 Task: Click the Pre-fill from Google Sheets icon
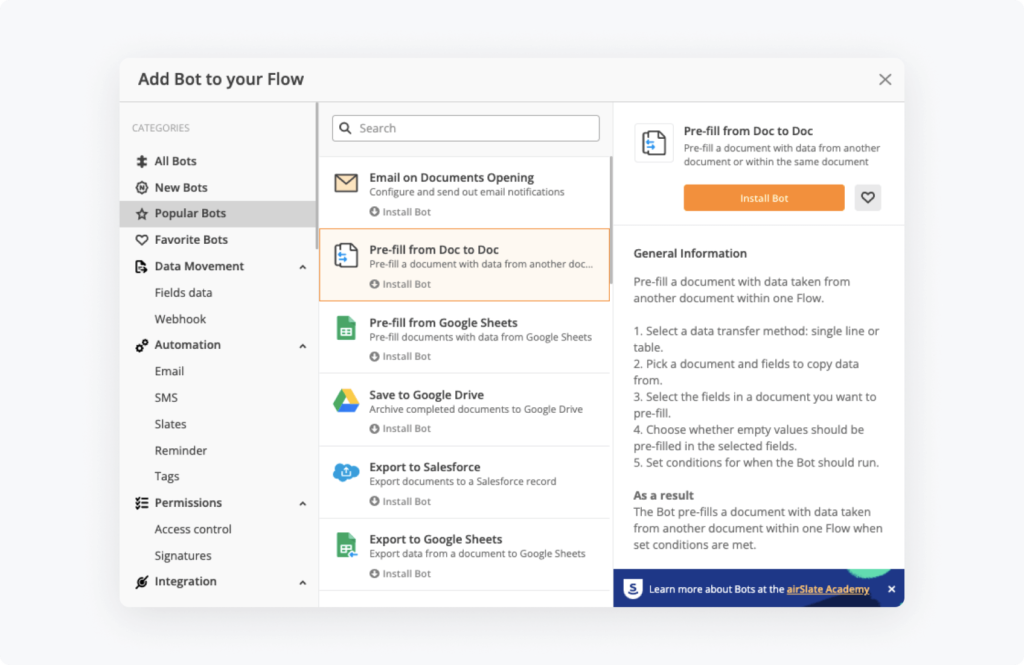(x=346, y=328)
